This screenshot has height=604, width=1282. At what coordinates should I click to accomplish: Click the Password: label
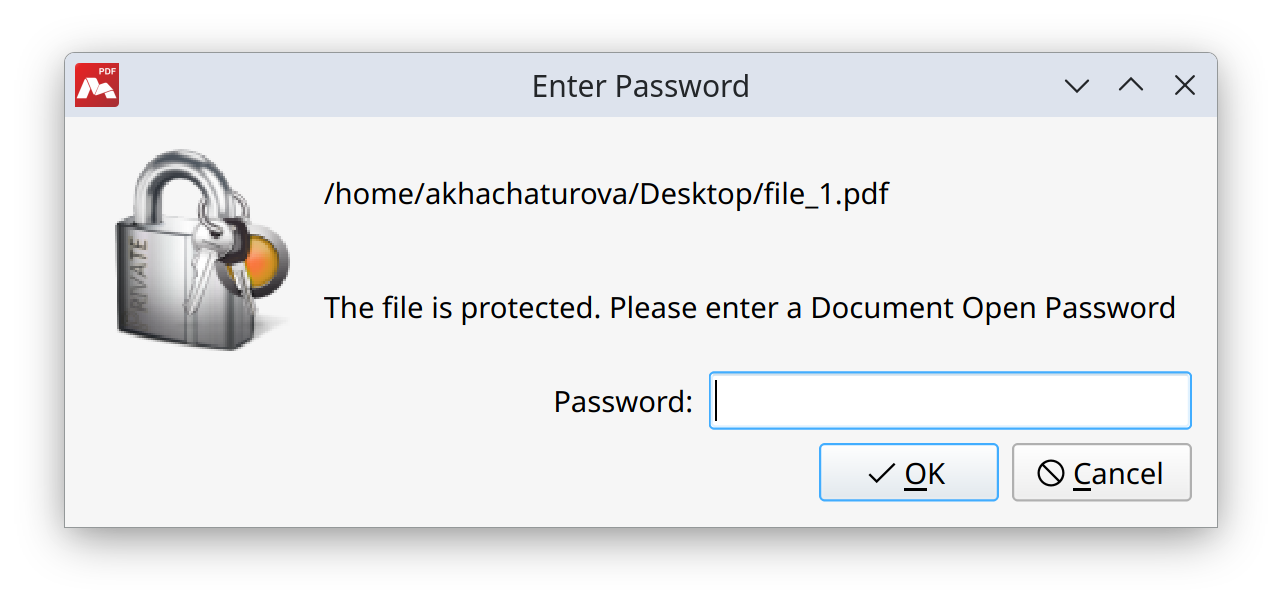coord(623,402)
